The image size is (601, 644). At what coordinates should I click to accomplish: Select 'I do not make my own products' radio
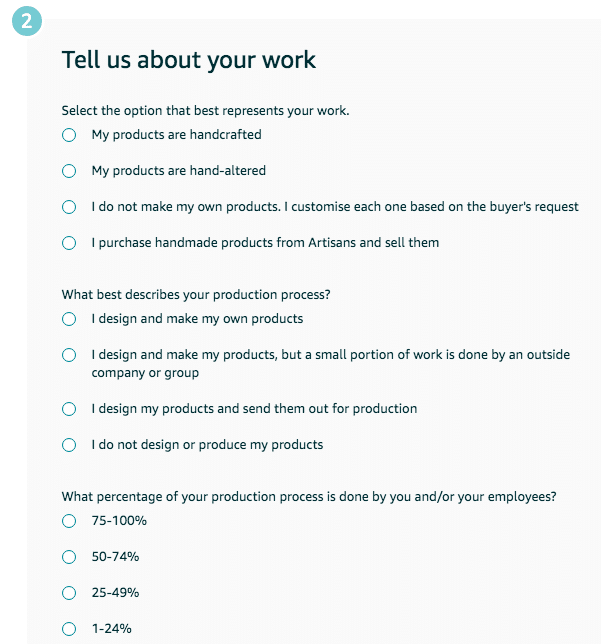pyautogui.click(x=69, y=207)
